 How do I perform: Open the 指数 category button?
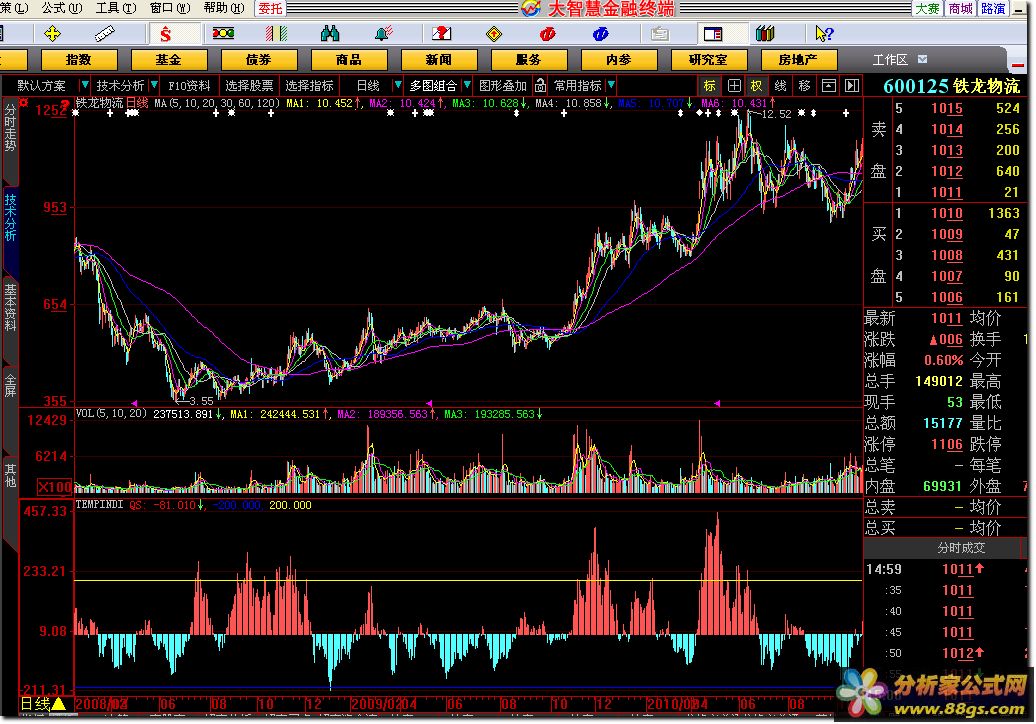pyautogui.click(x=79, y=59)
